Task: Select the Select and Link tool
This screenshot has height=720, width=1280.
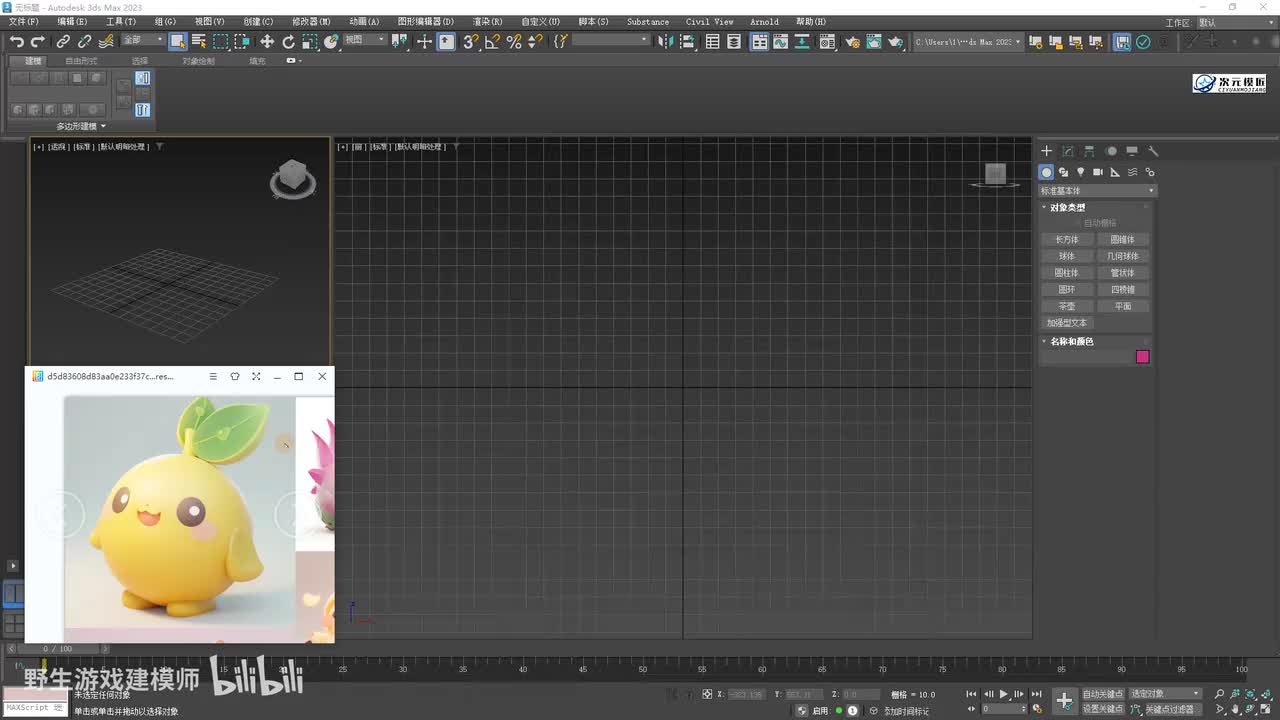Action: point(63,41)
